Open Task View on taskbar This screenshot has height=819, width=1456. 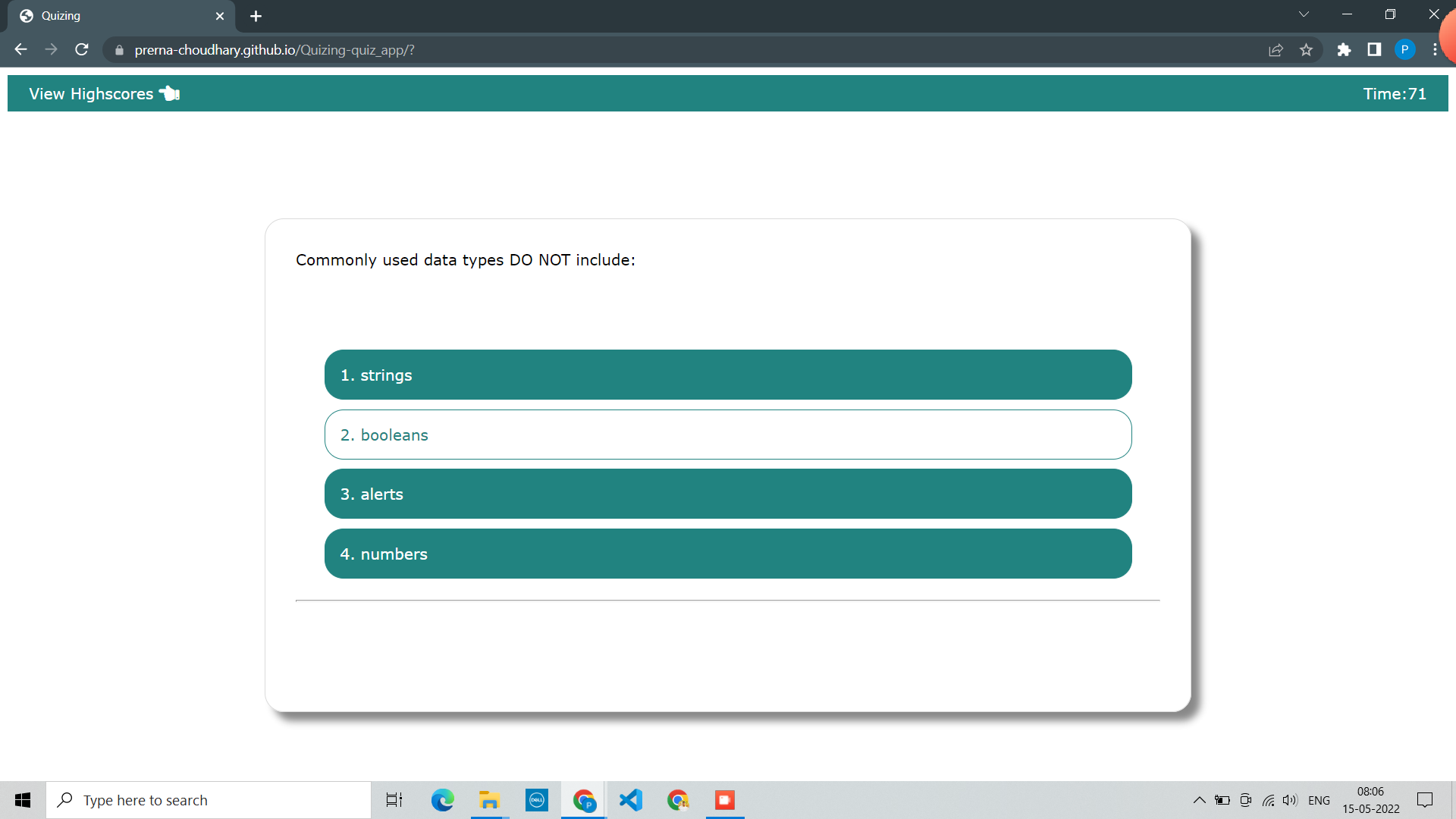394,800
